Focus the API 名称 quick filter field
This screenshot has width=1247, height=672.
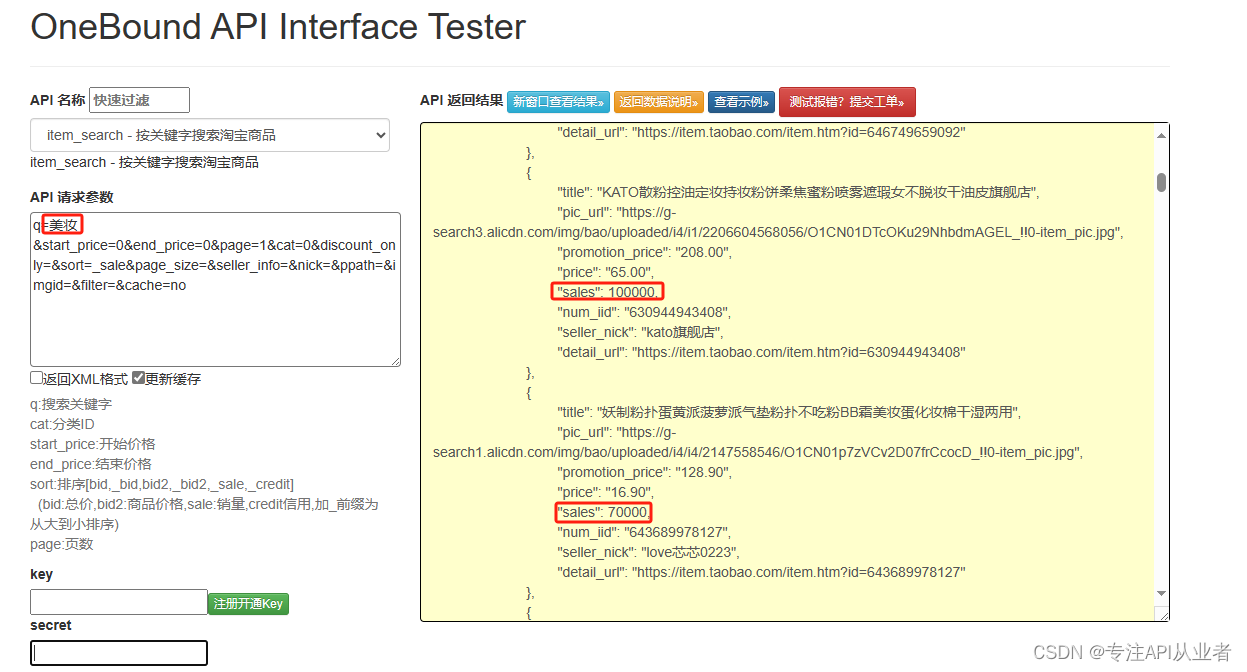coord(139,100)
